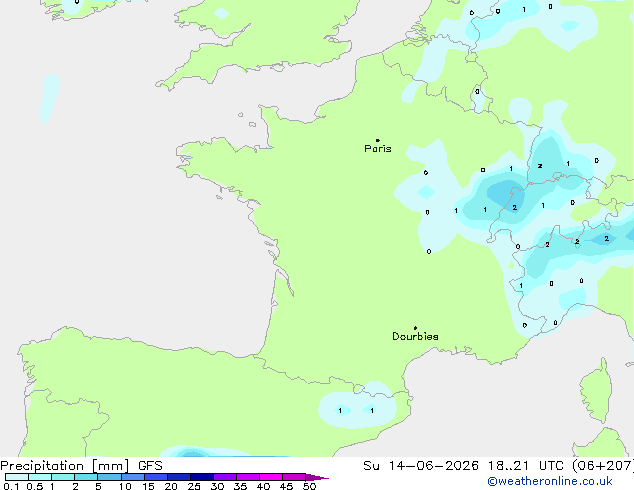Pick the 45–50 mm magenta legend swatch

pyautogui.click(x=294, y=477)
